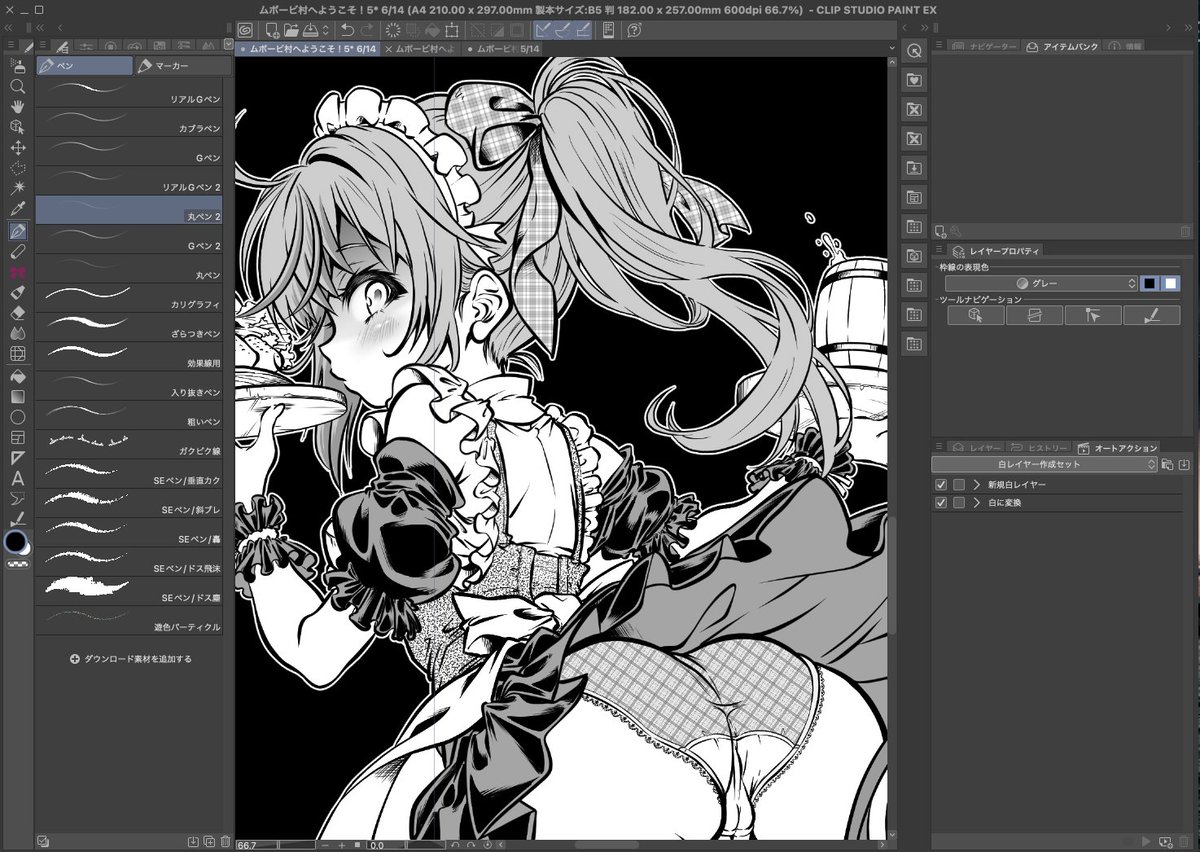Select the リアルGペン brush
The width and height of the screenshot is (1200, 852).
(129, 91)
